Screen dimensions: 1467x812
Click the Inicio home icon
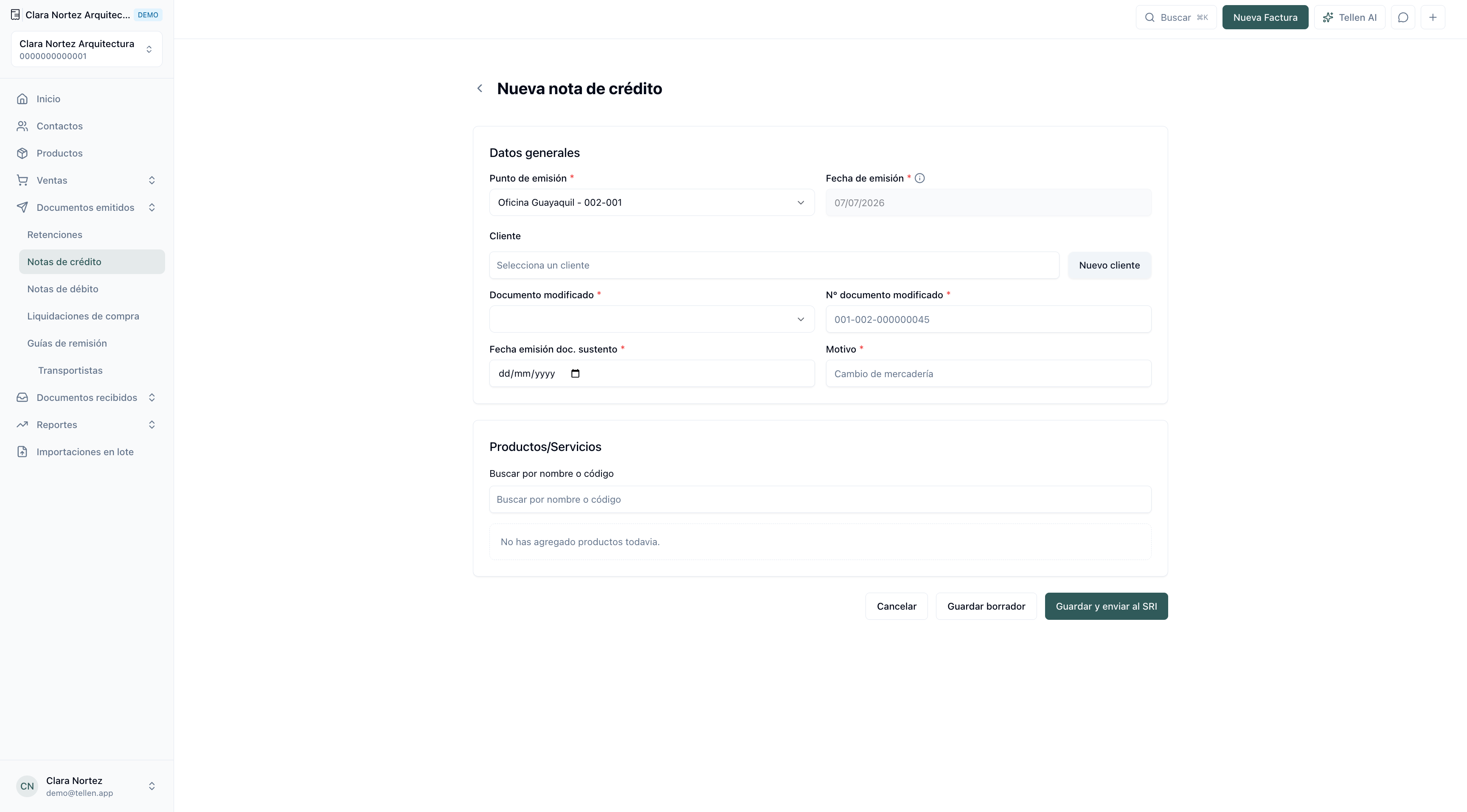[22, 99]
